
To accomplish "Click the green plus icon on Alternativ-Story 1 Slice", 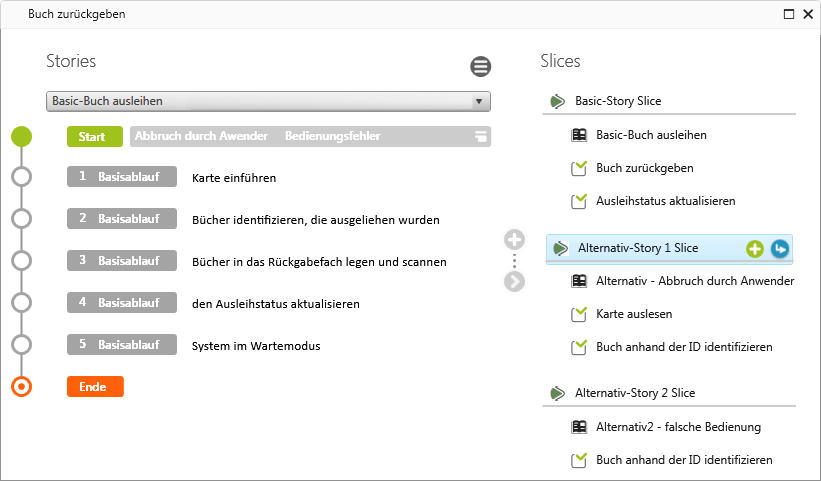I will pyautogui.click(x=754, y=248).
